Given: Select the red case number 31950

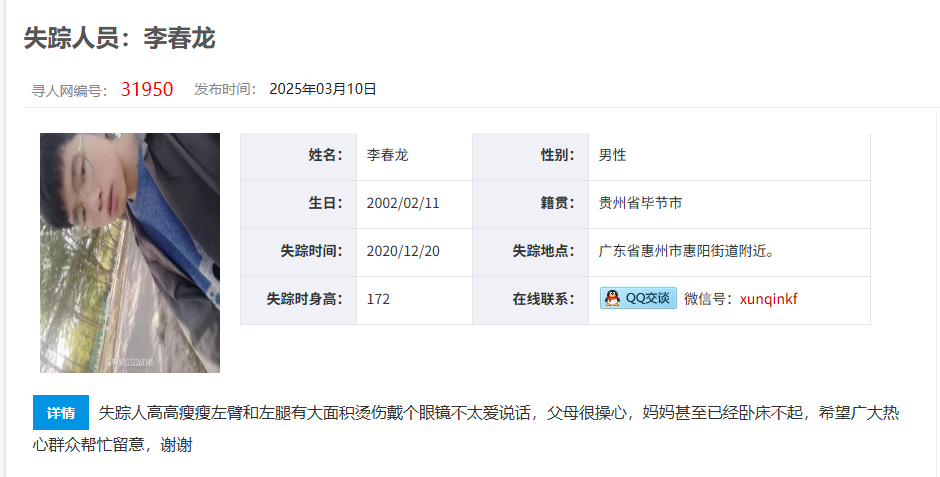Looking at the screenshot, I should click(x=147, y=89).
